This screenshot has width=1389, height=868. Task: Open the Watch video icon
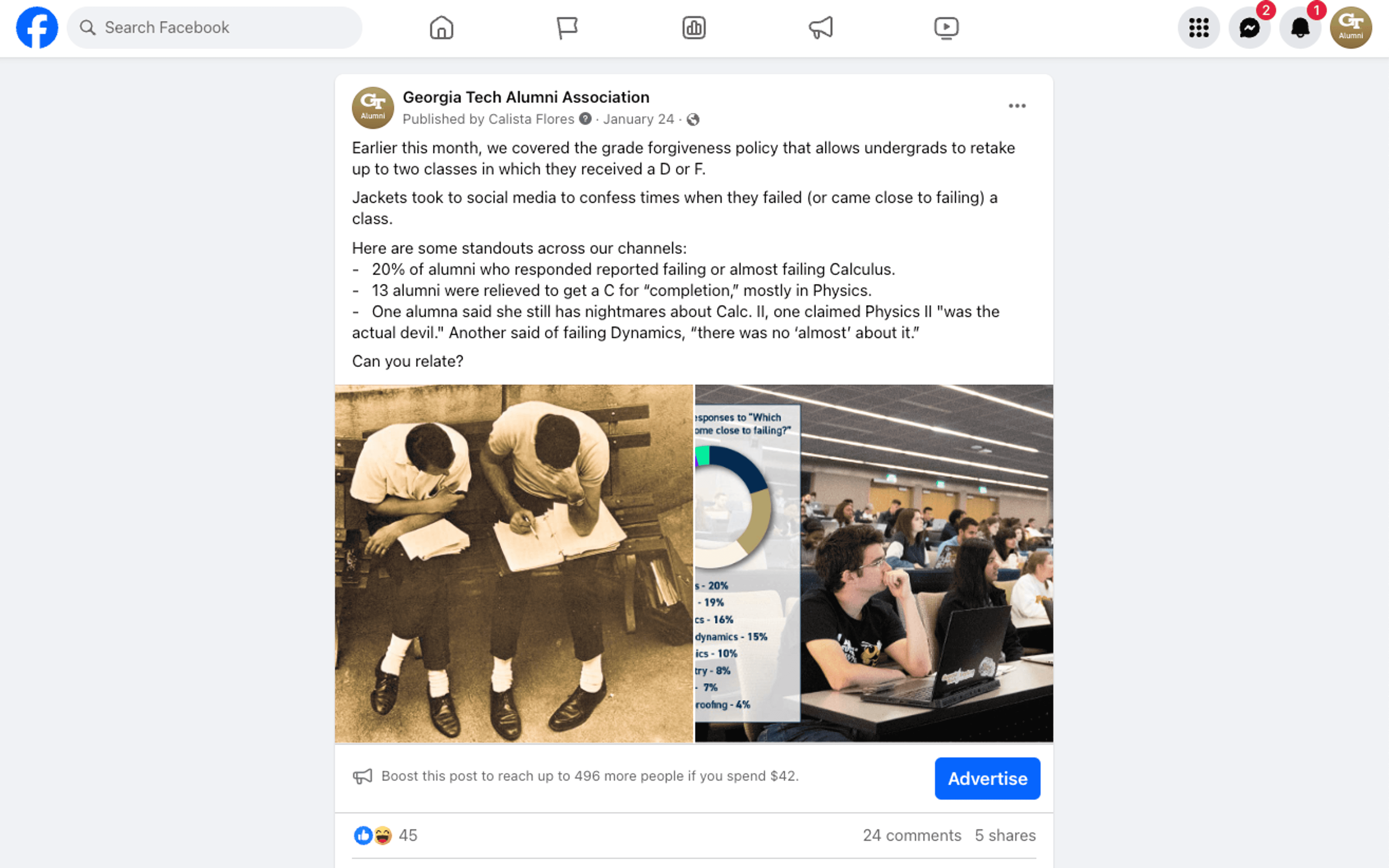pyautogui.click(x=947, y=27)
